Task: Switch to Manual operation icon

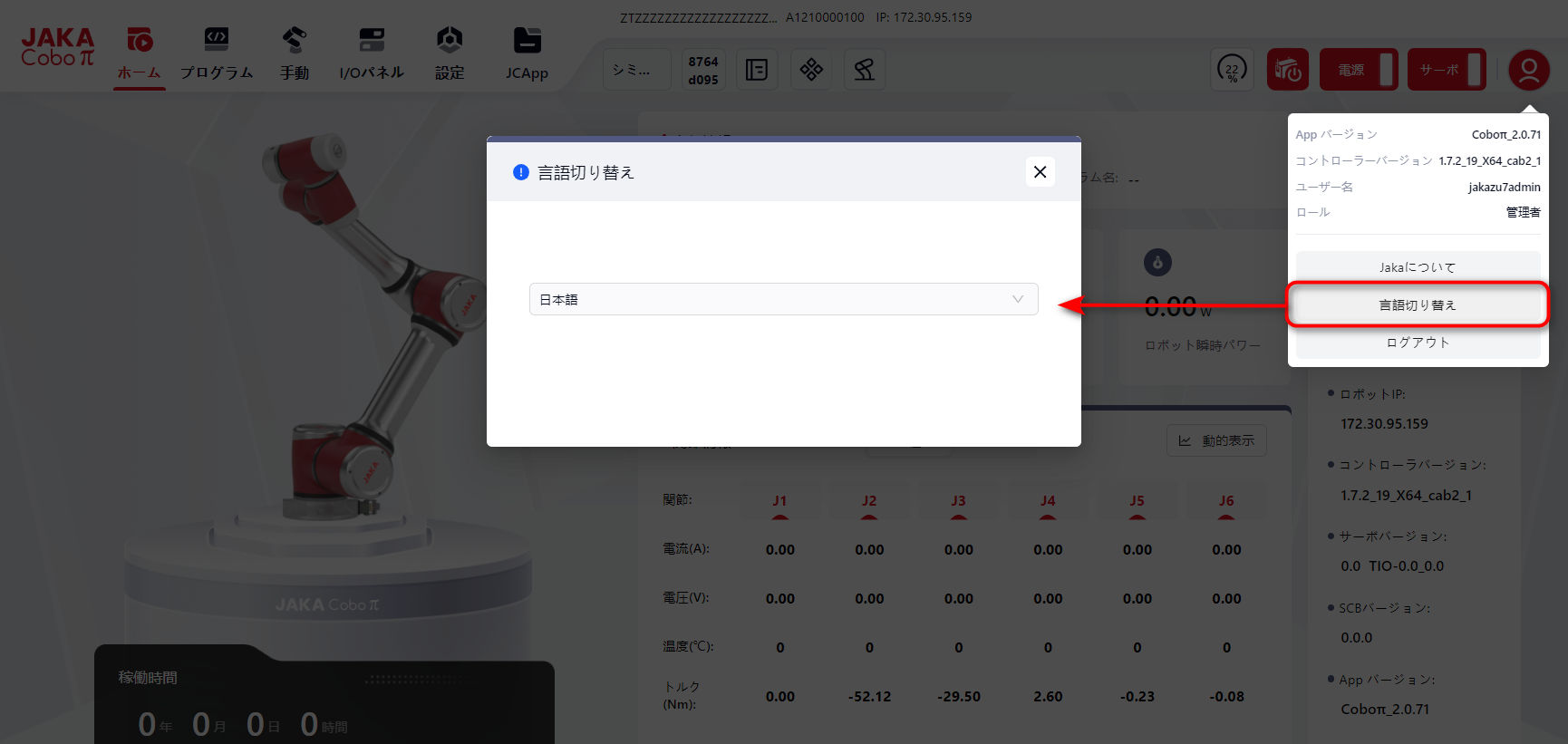Action: pos(294,41)
